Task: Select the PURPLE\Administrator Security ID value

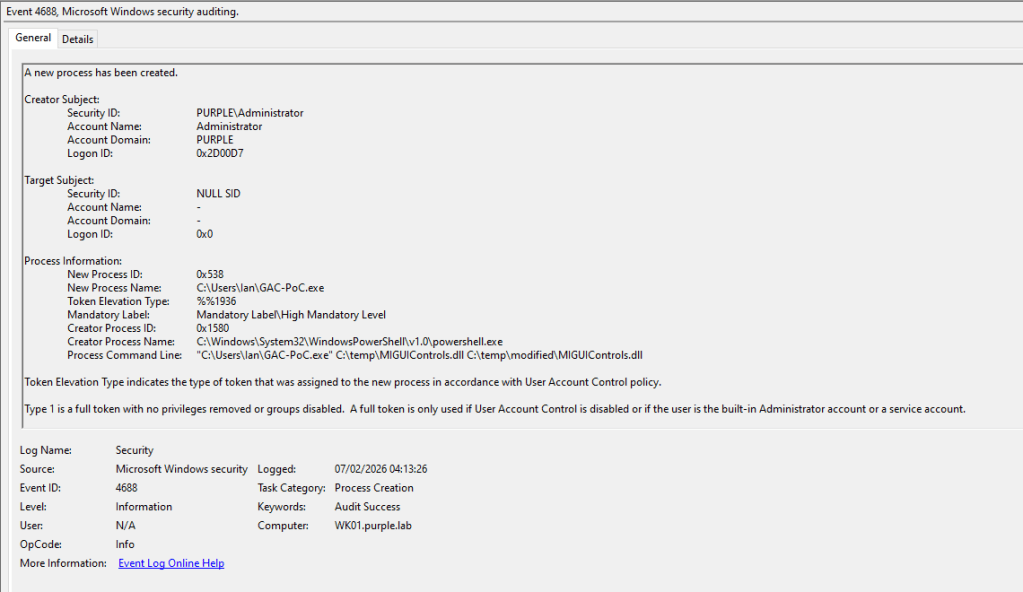Action: coord(249,113)
